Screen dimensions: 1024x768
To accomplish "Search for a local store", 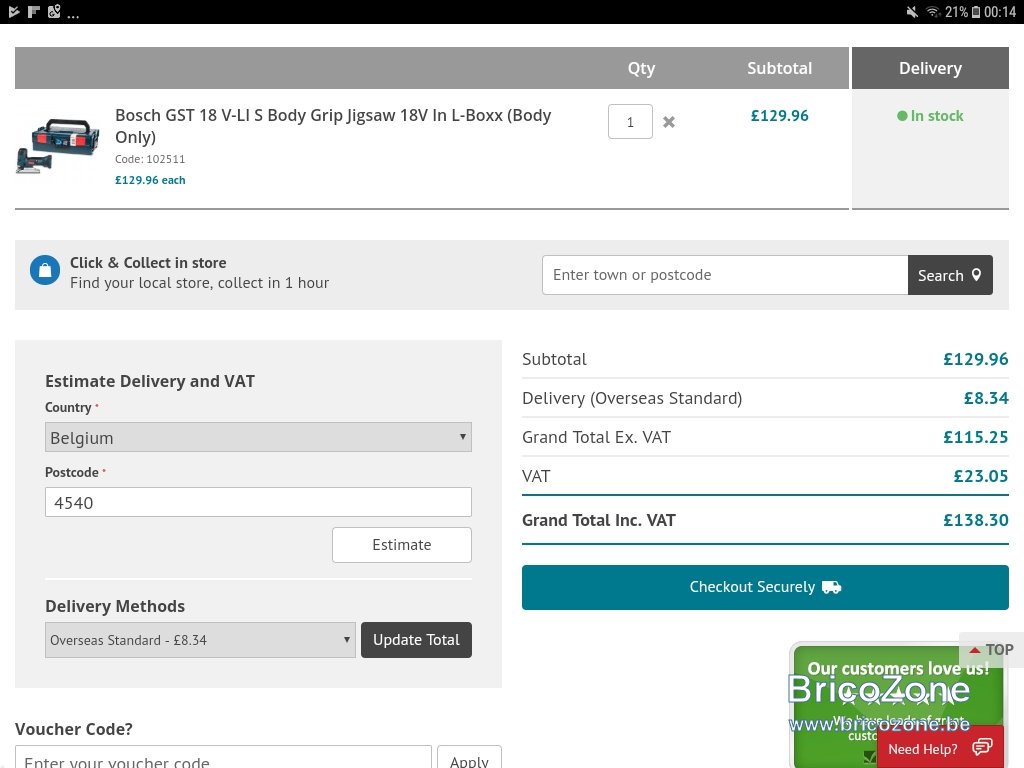I will coord(950,275).
